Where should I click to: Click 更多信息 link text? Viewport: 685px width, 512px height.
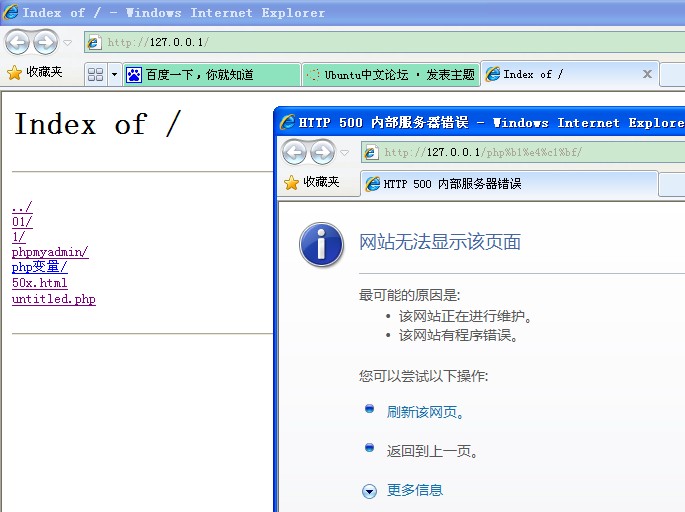tap(415, 490)
